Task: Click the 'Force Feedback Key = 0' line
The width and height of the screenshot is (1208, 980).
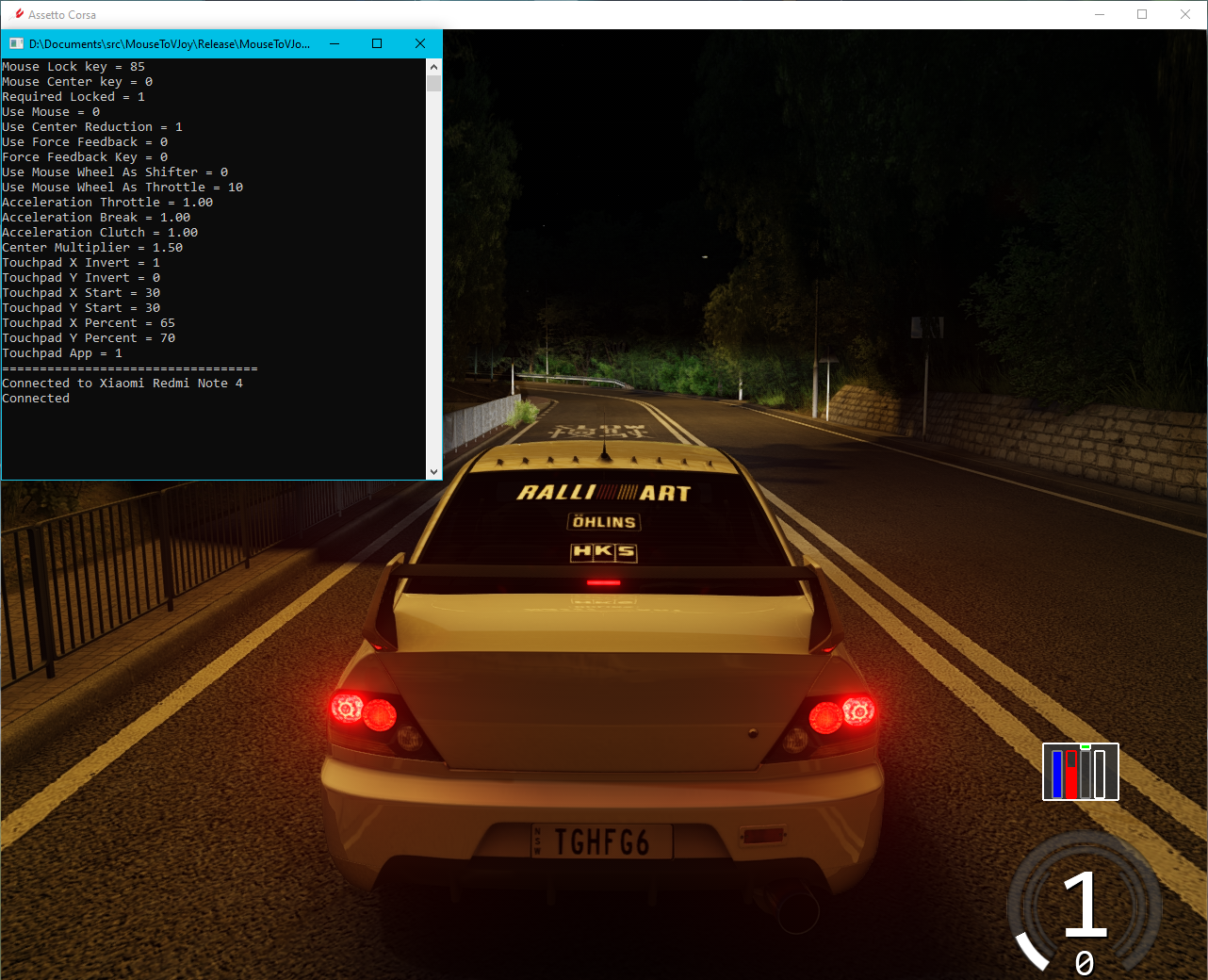Action: tap(85, 157)
